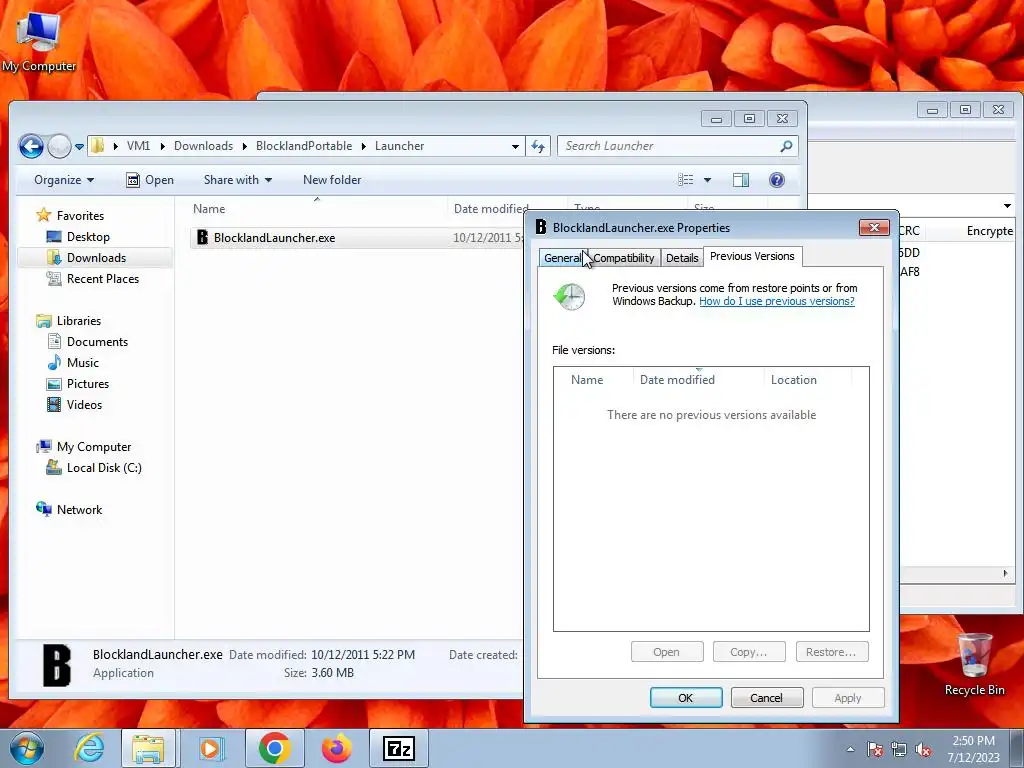Image resolution: width=1024 pixels, height=768 pixels.
Task: Click Windows Explorer taskbar icon
Action: click(148, 748)
